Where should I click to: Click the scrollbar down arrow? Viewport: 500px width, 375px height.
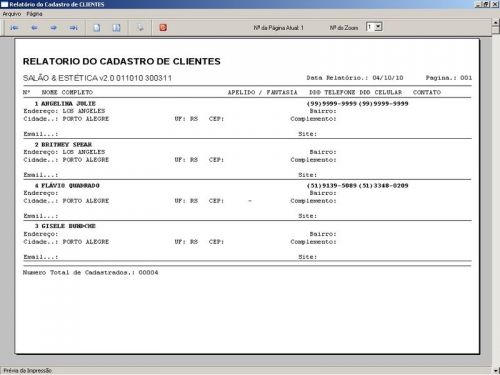pyautogui.click(x=496, y=370)
